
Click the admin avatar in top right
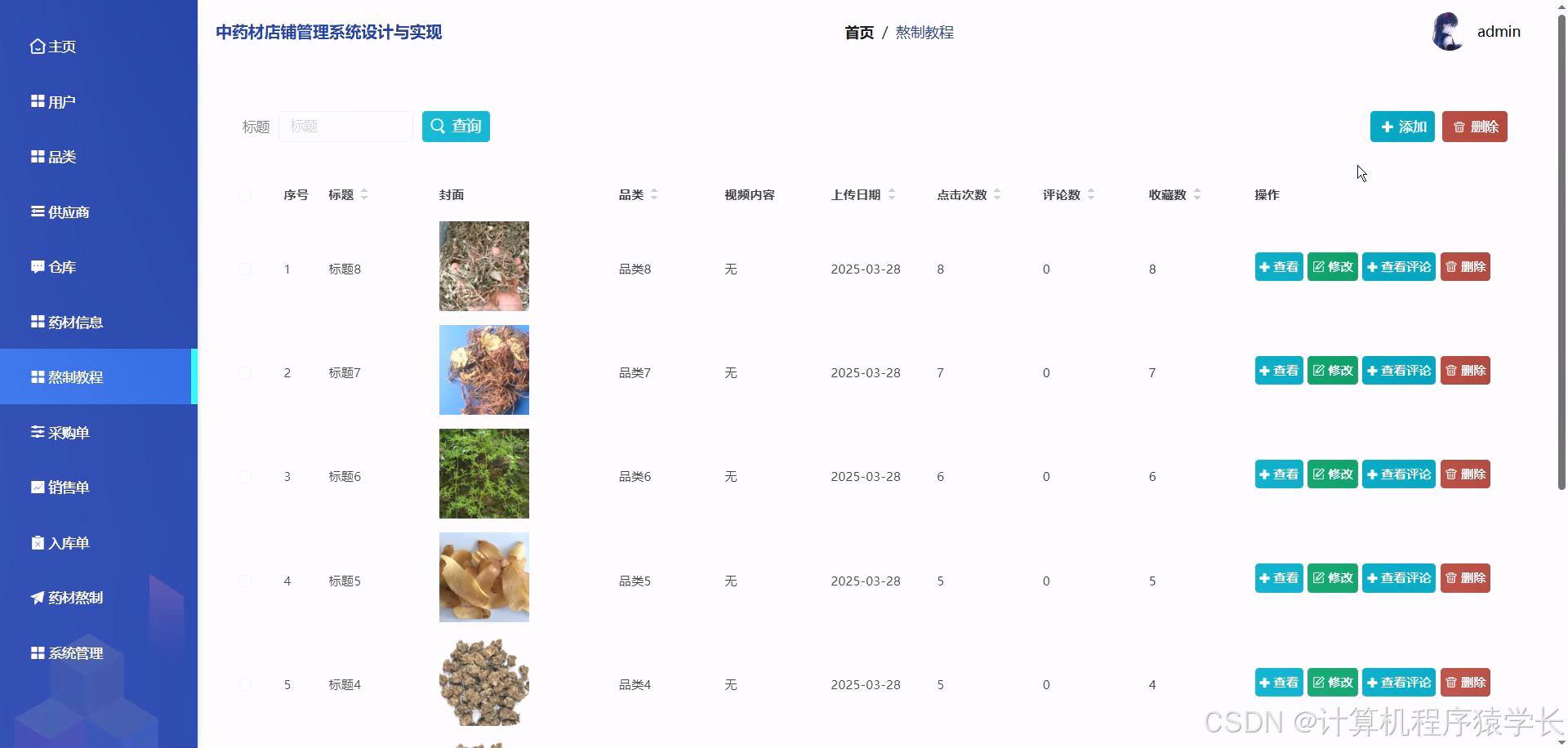click(x=1447, y=31)
